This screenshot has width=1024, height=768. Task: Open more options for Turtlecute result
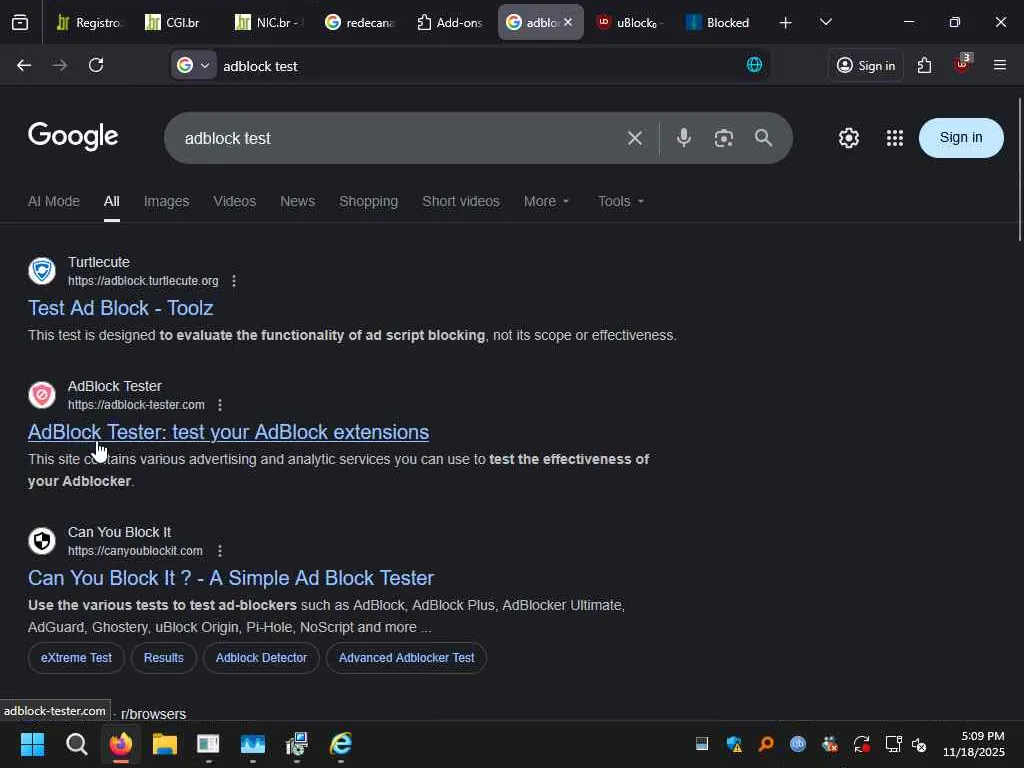(234, 281)
